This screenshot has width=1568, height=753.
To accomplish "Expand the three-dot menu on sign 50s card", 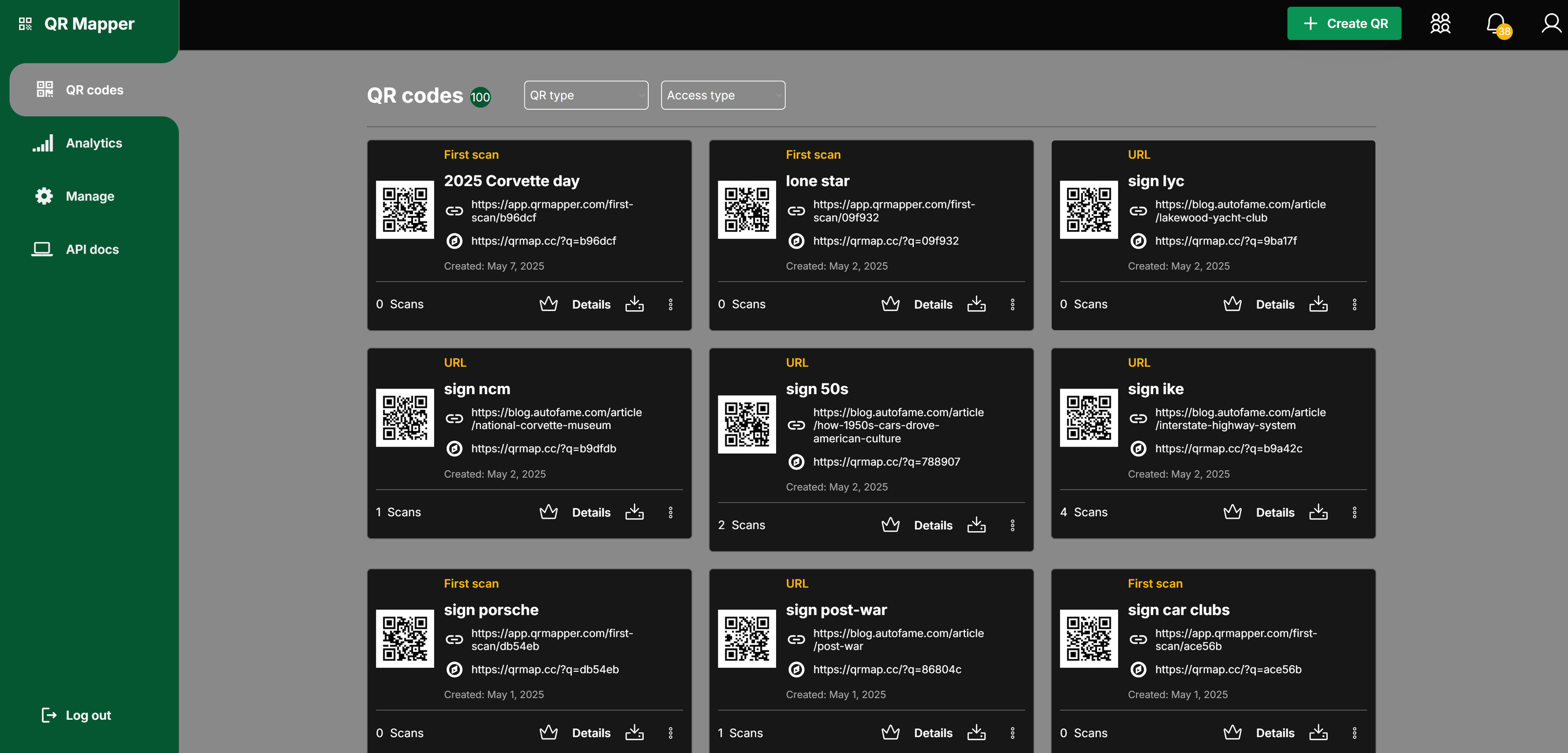I will point(1012,525).
